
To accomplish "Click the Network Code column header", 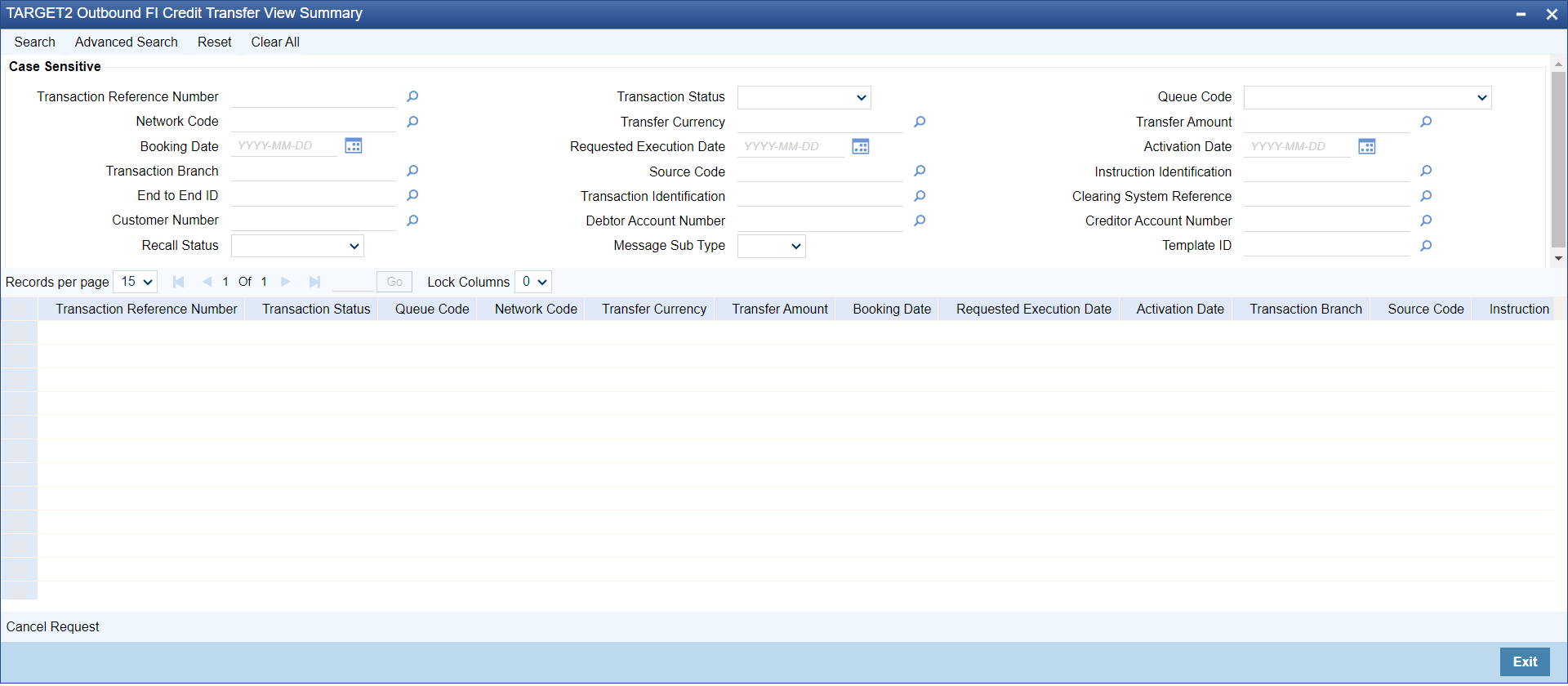I will [536, 310].
